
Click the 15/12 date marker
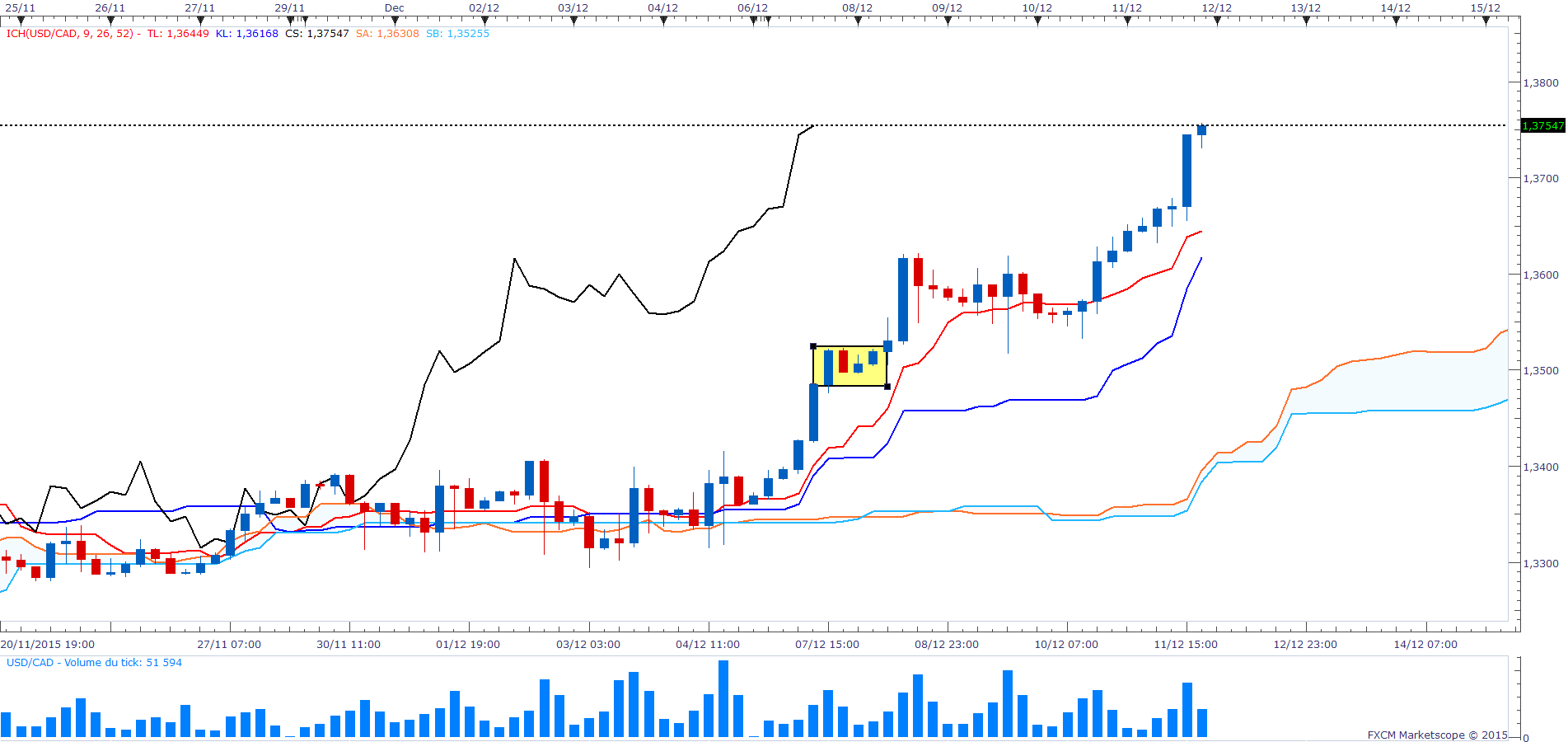pyautogui.click(x=1486, y=8)
